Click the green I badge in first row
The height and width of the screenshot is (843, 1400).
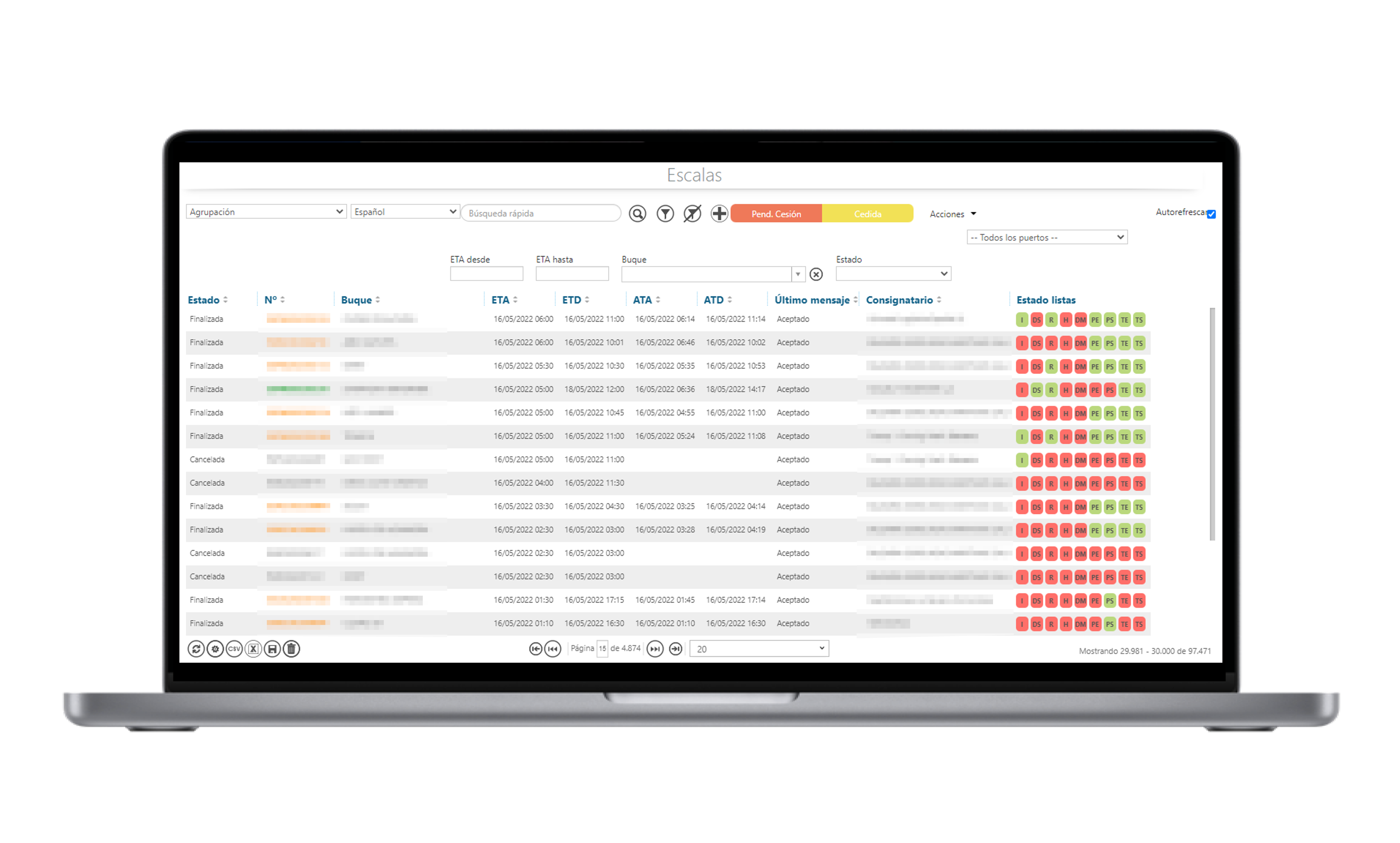pyautogui.click(x=1022, y=320)
